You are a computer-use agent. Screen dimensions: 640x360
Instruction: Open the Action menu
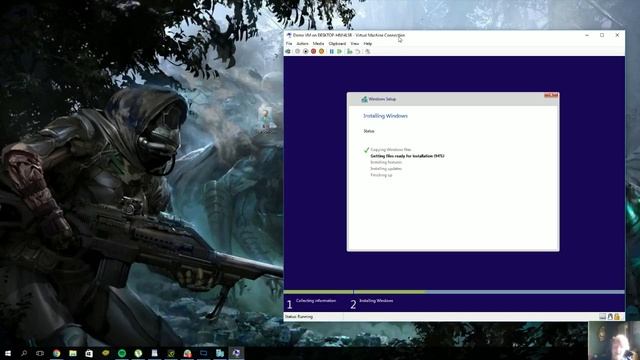[302, 44]
